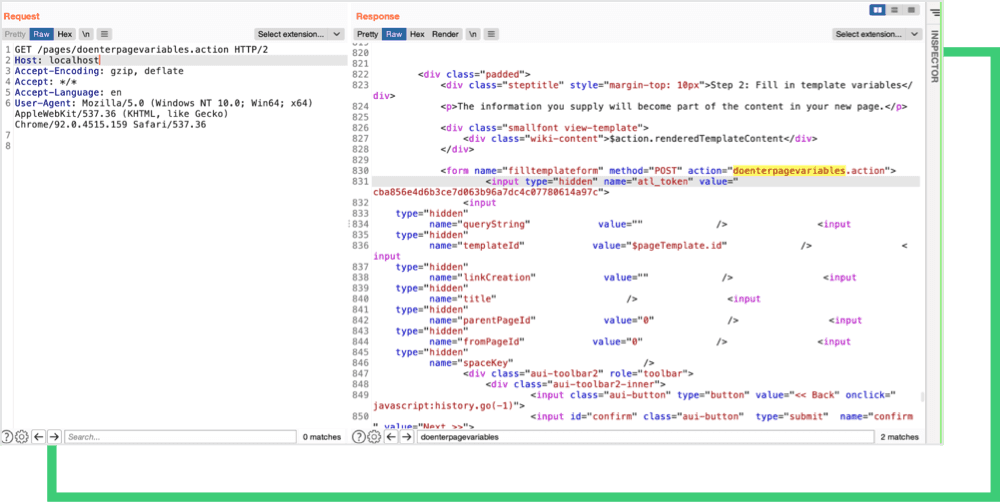Screen dimensions: 1000x502
Task: Click the Request panel title
Action: click(21, 16)
